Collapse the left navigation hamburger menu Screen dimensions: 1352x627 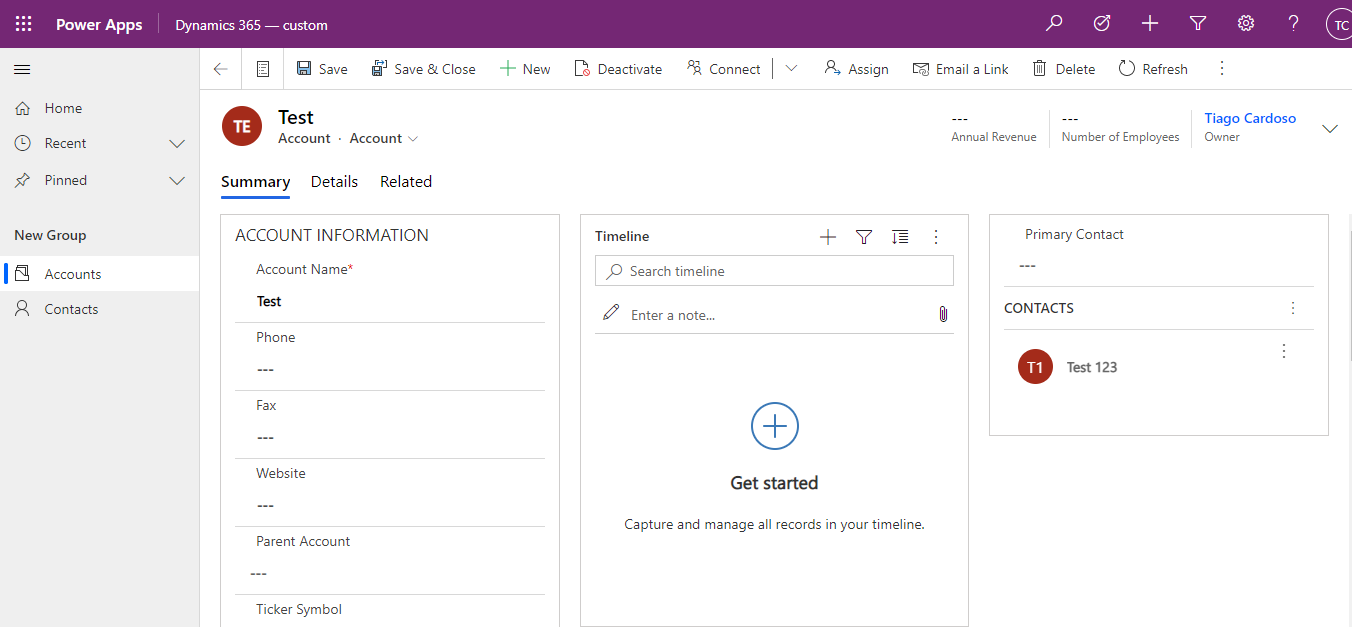(x=22, y=69)
